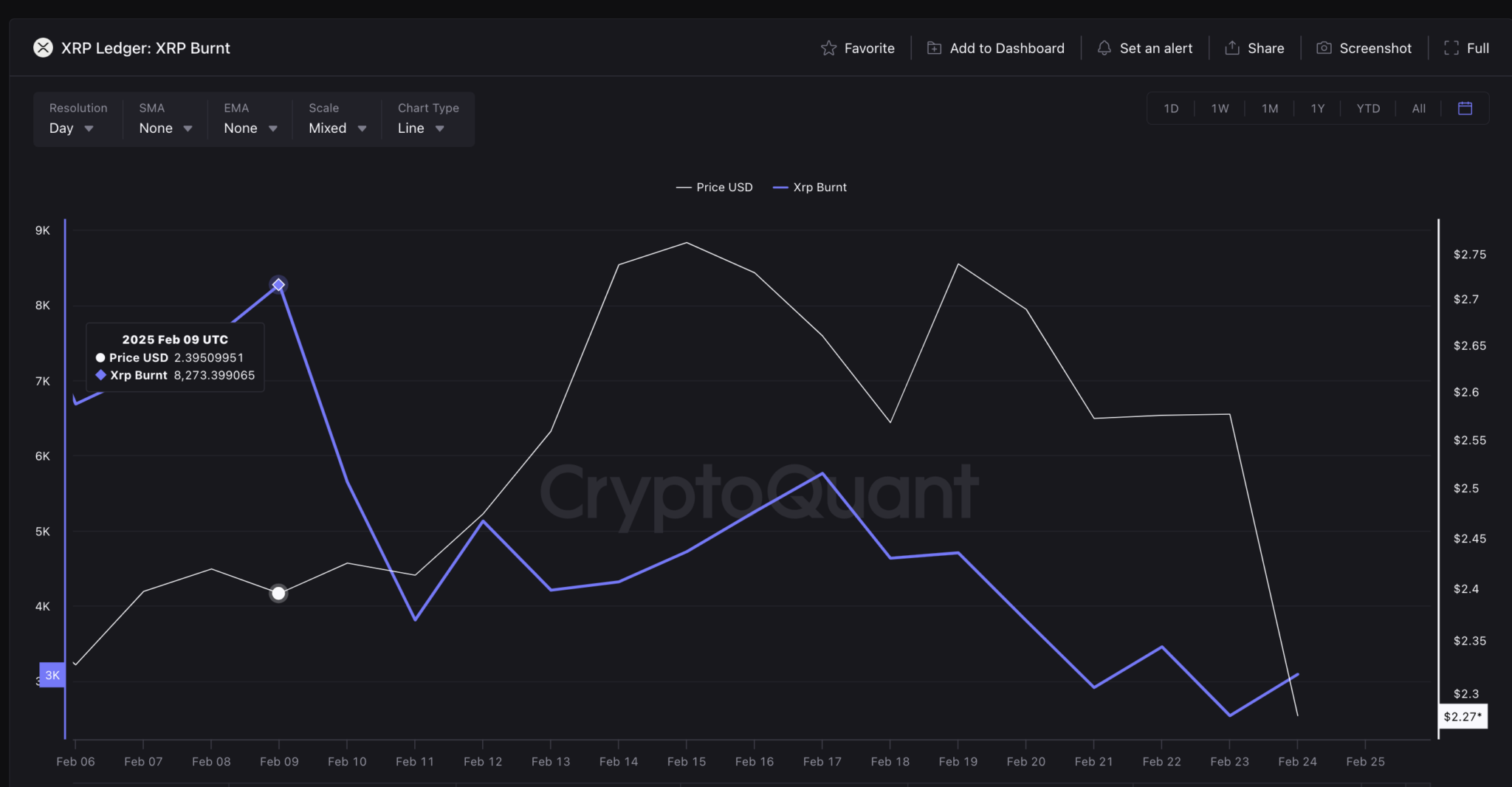
Task: Open the custom date range calendar
Action: click(x=1464, y=108)
